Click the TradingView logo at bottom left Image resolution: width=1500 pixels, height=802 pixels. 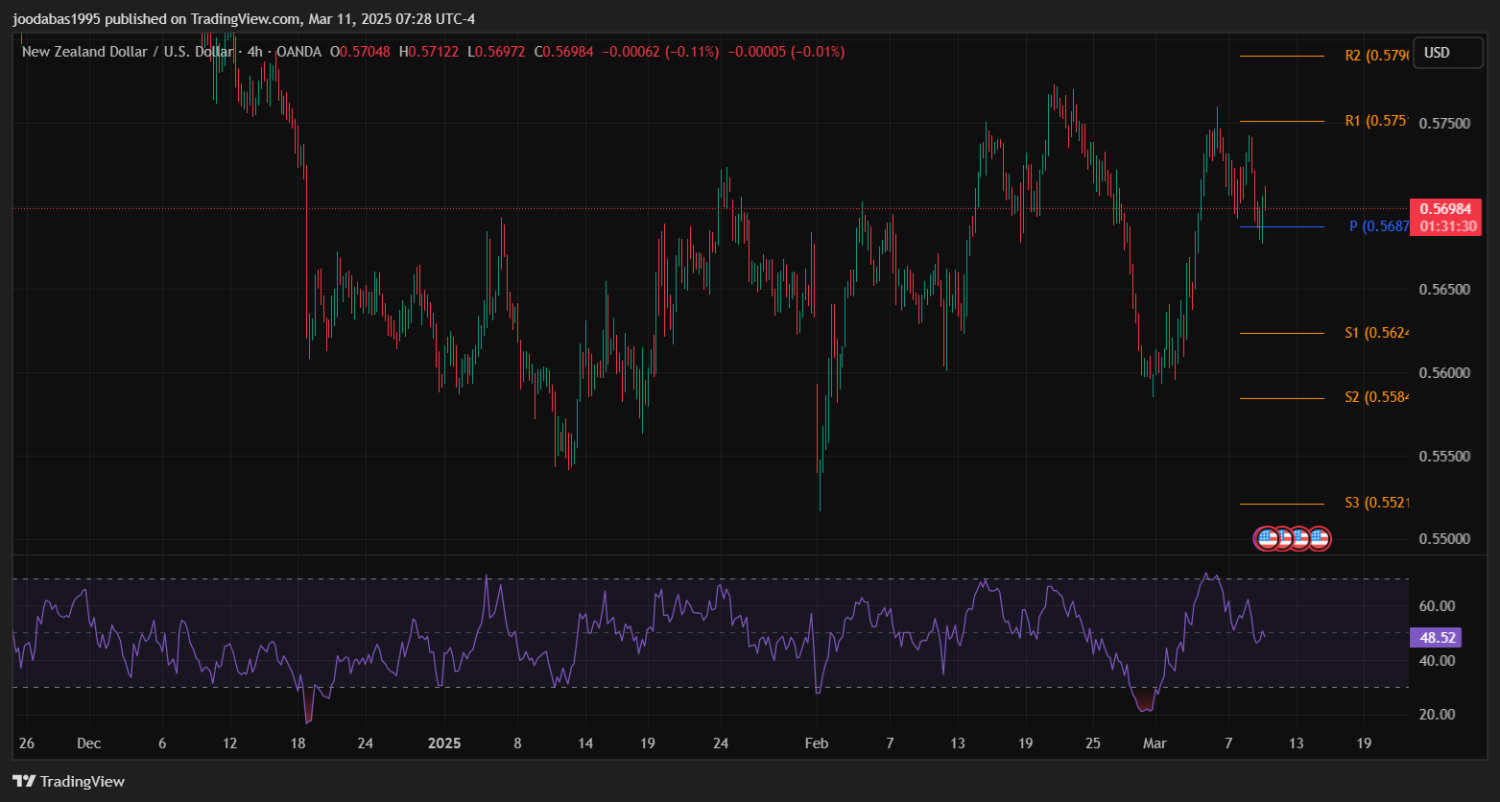pyautogui.click(x=68, y=781)
